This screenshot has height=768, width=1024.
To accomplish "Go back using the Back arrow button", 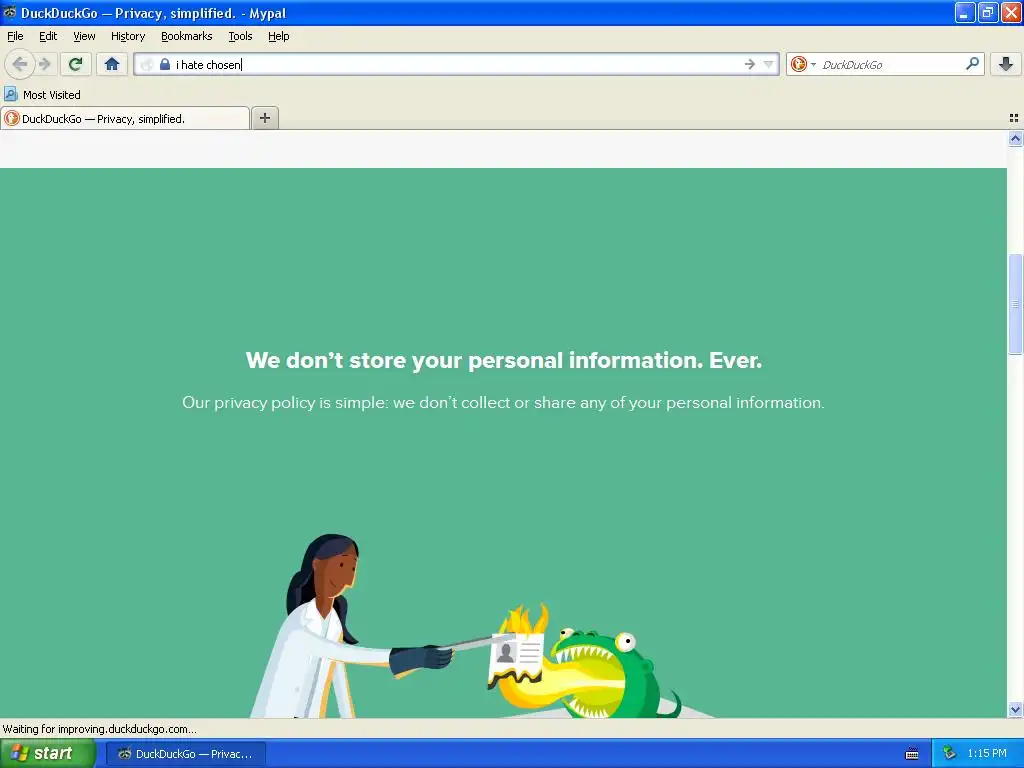I will tap(20, 64).
